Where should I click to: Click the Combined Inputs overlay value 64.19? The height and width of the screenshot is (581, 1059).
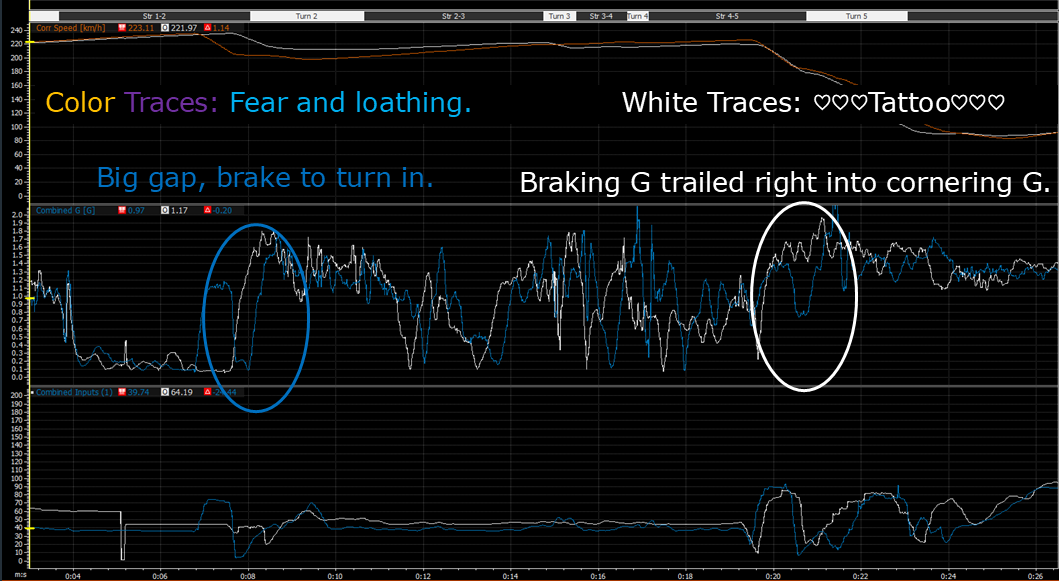coord(182,392)
